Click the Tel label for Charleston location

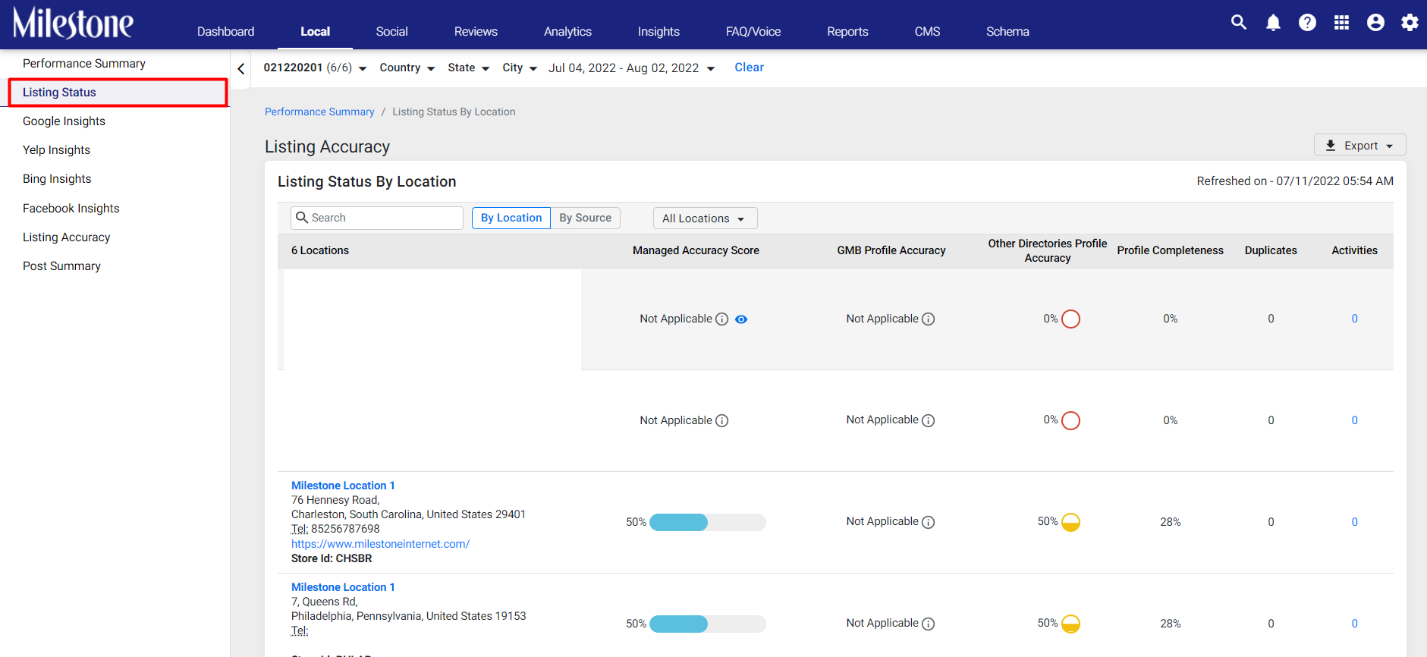299,530
